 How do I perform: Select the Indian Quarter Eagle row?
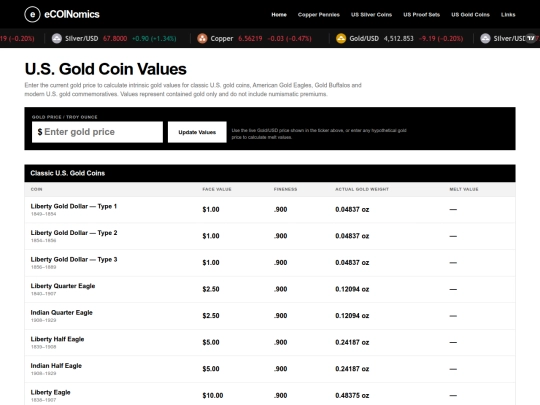[x=270, y=315]
